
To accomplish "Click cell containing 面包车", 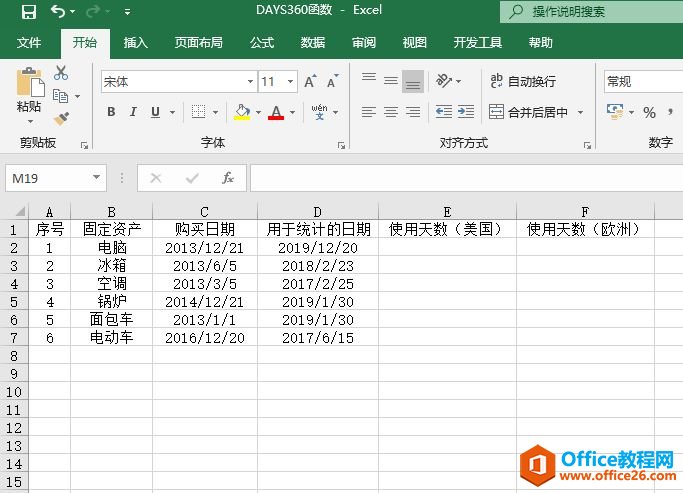I will click(112, 319).
